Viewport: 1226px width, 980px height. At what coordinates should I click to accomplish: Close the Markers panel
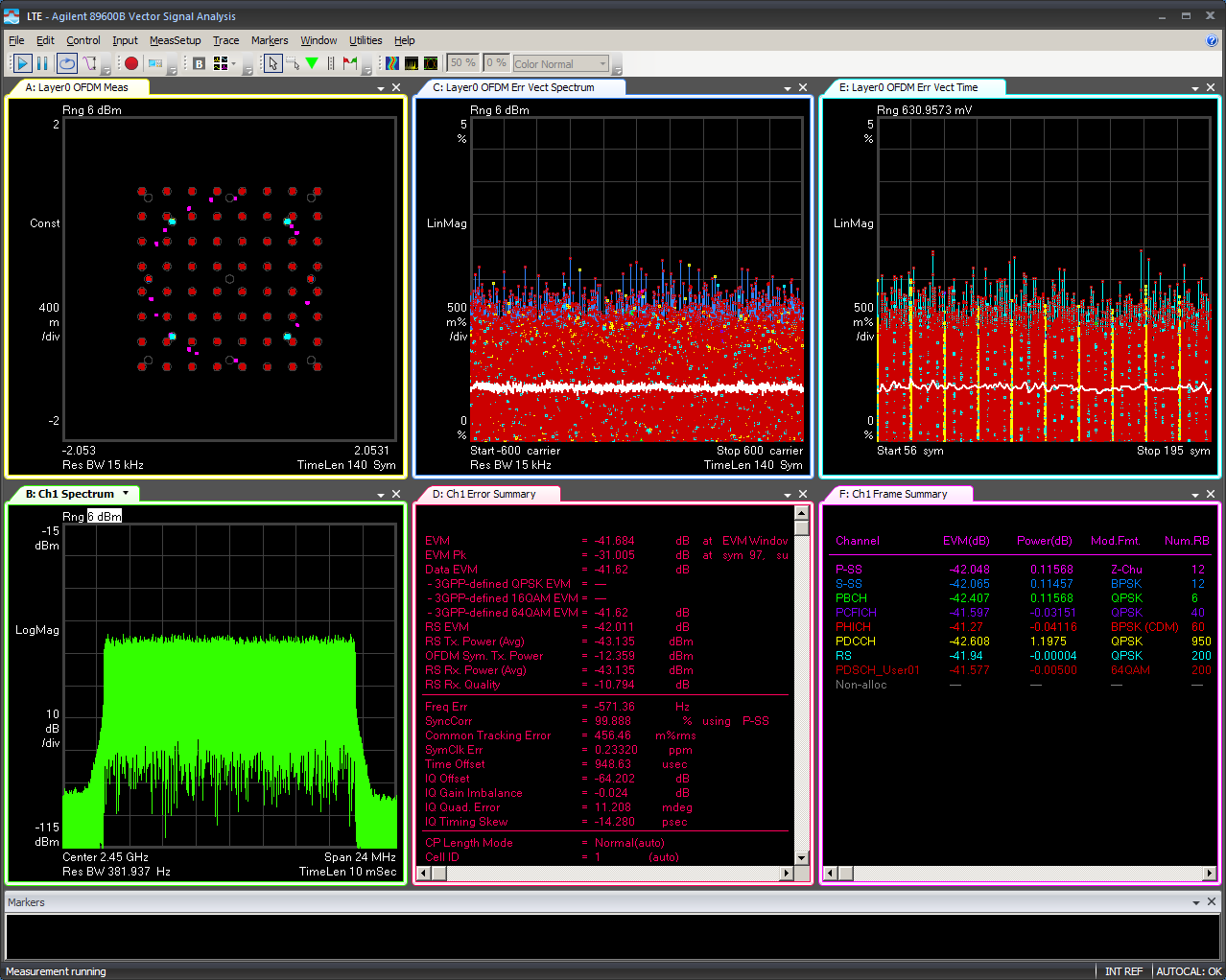[x=1212, y=901]
